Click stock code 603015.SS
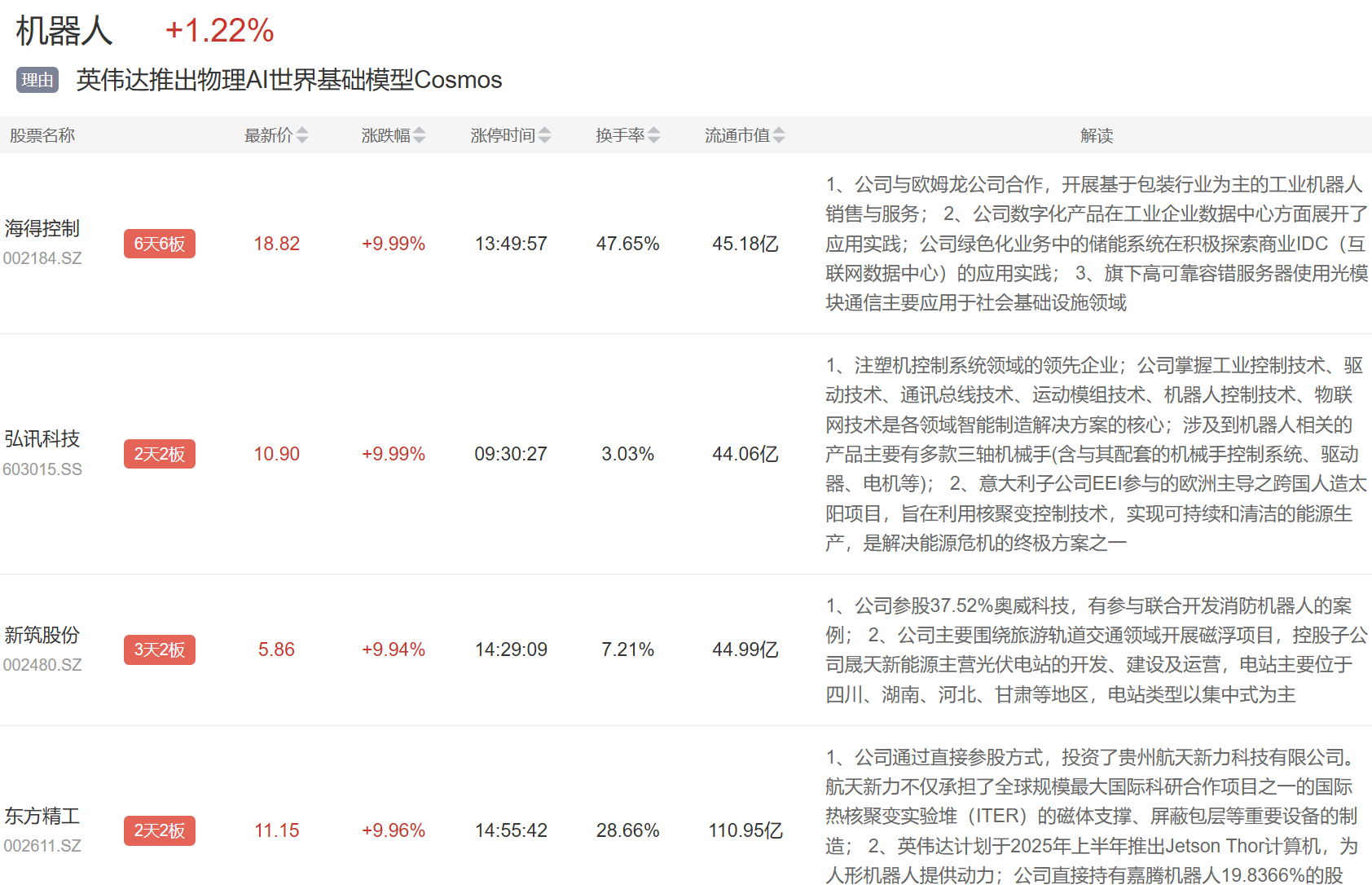The height and width of the screenshot is (885, 1372). [x=42, y=469]
